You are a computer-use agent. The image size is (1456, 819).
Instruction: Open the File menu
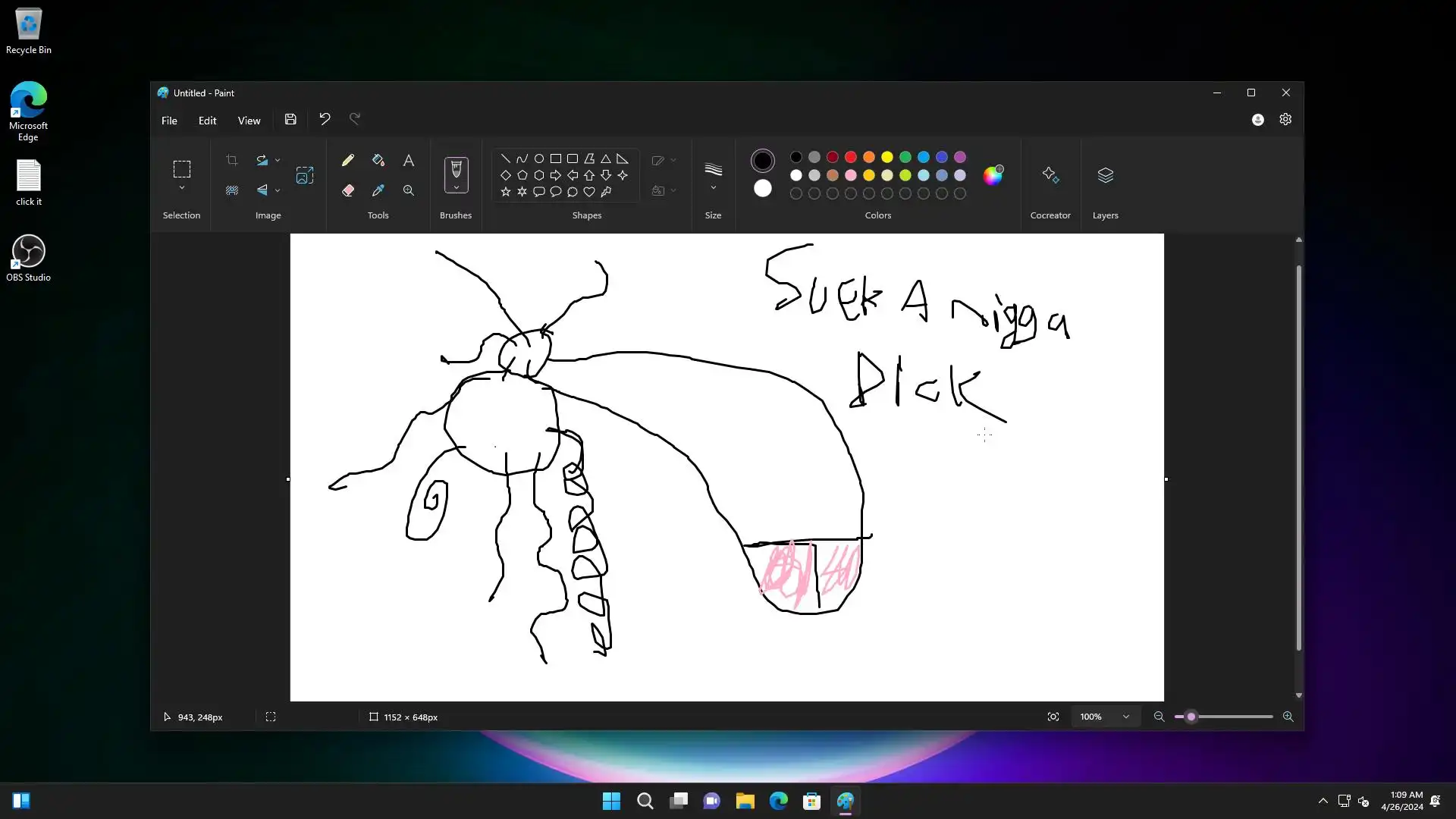169,120
